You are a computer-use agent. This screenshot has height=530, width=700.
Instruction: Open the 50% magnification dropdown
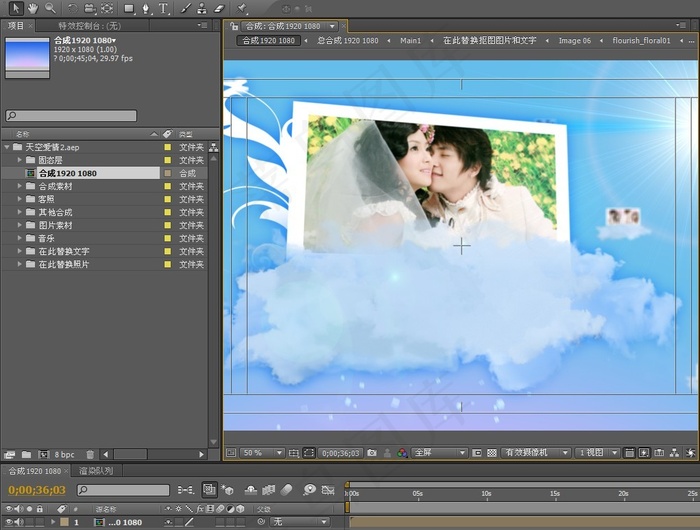pos(262,453)
